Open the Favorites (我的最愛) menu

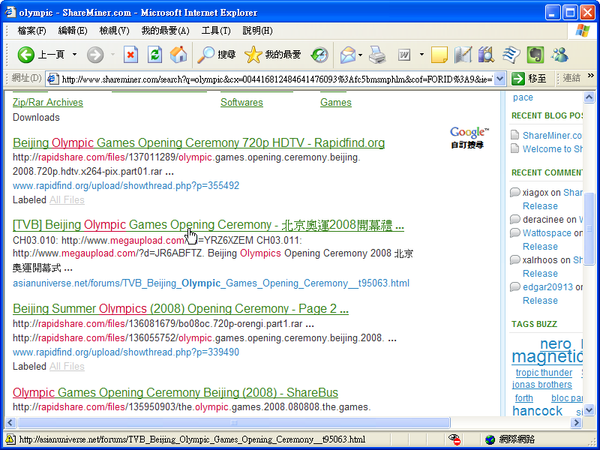point(165,31)
